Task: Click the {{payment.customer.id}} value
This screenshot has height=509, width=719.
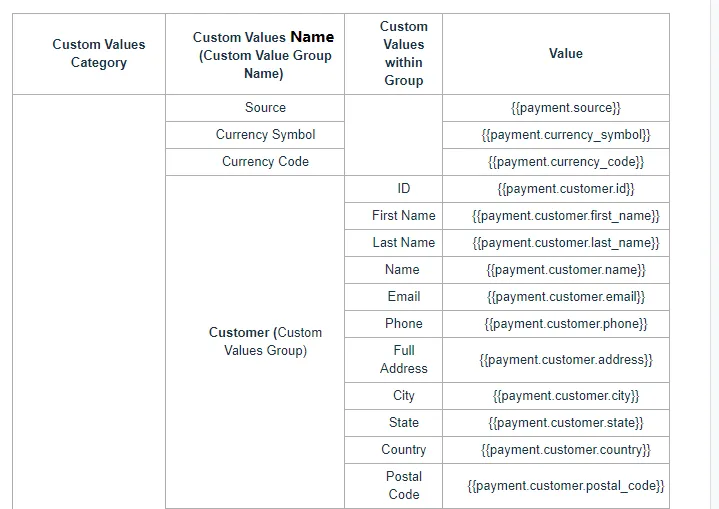Action: point(565,188)
